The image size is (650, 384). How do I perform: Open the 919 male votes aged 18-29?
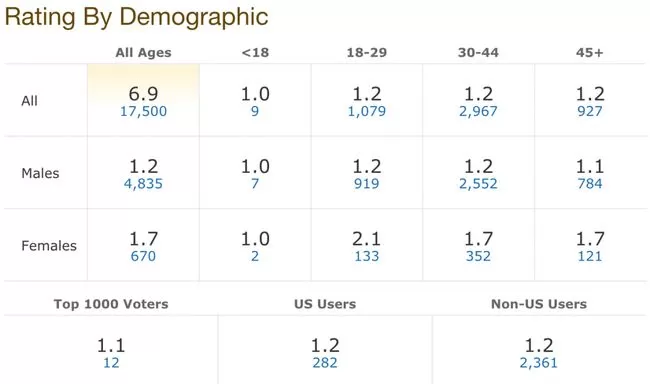point(367,184)
